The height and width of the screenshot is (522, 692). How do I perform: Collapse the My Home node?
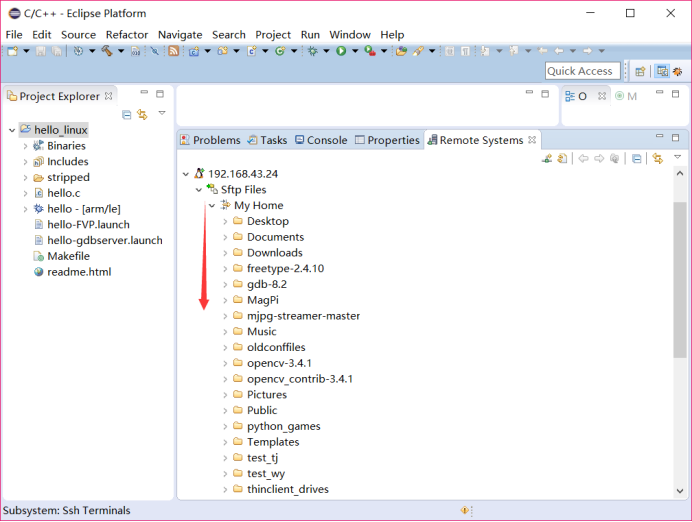[x=212, y=206]
